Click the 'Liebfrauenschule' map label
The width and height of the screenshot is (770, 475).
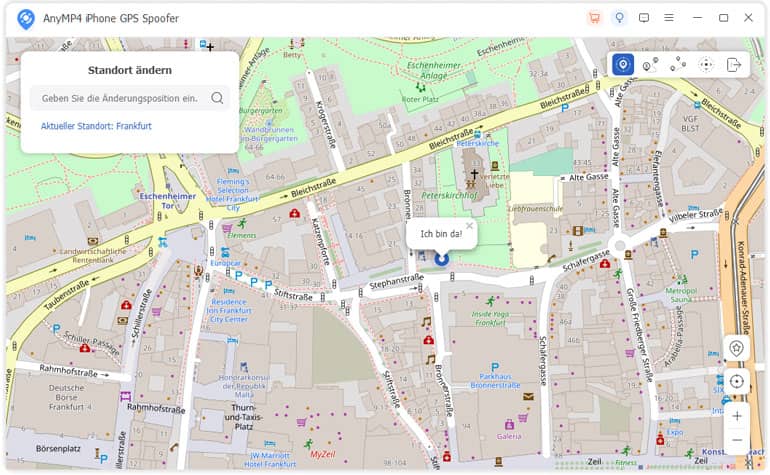click(x=535, y=209)
